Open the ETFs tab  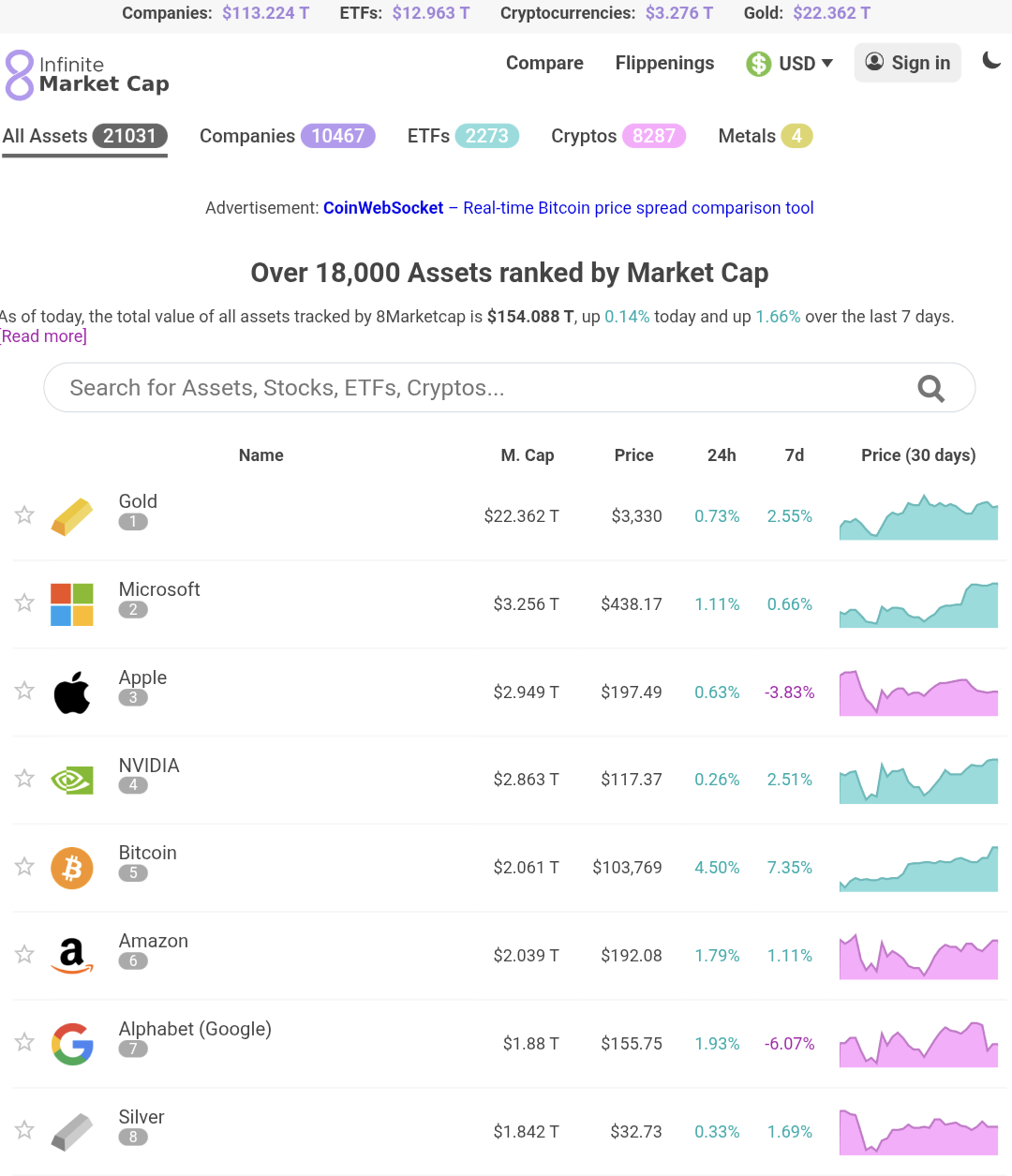(463, 136)
